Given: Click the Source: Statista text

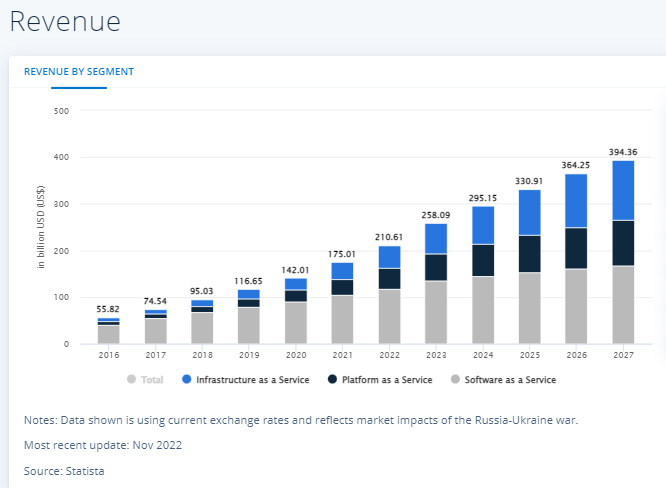Looking at the screenshot, I should (x=64, y=471).
